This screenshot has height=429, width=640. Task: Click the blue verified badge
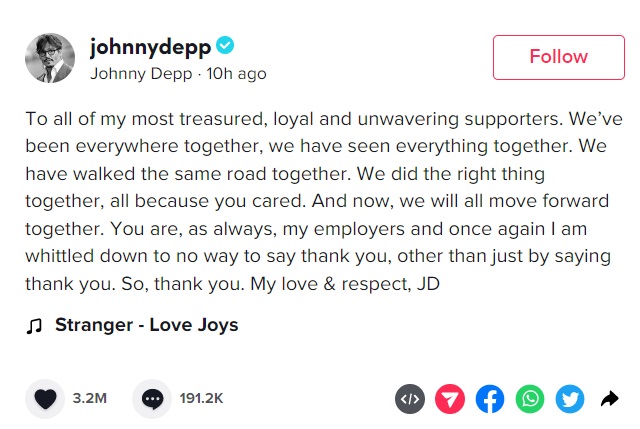click(227, 46)
